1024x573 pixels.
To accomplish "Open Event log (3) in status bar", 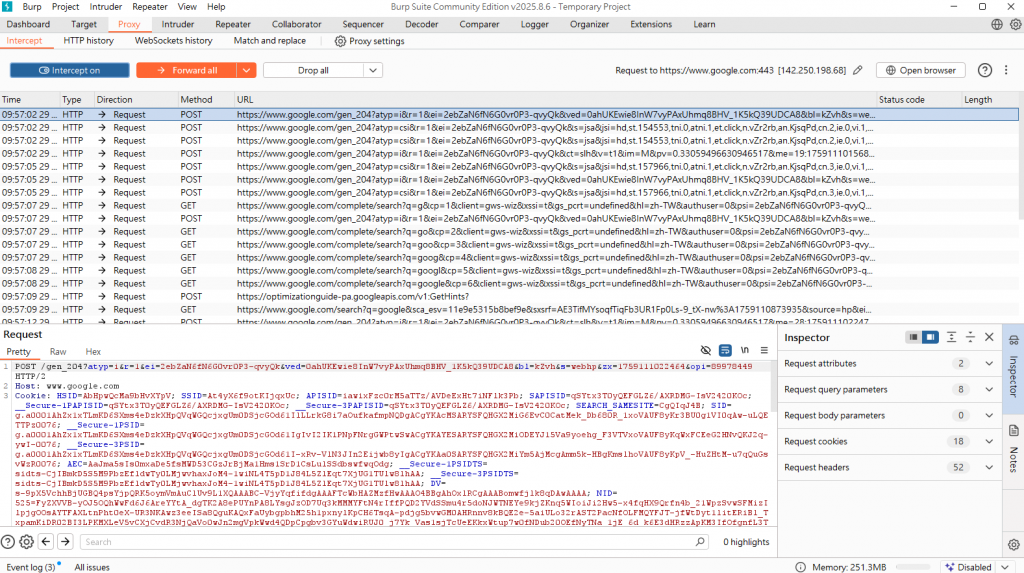I will (31, 567).
